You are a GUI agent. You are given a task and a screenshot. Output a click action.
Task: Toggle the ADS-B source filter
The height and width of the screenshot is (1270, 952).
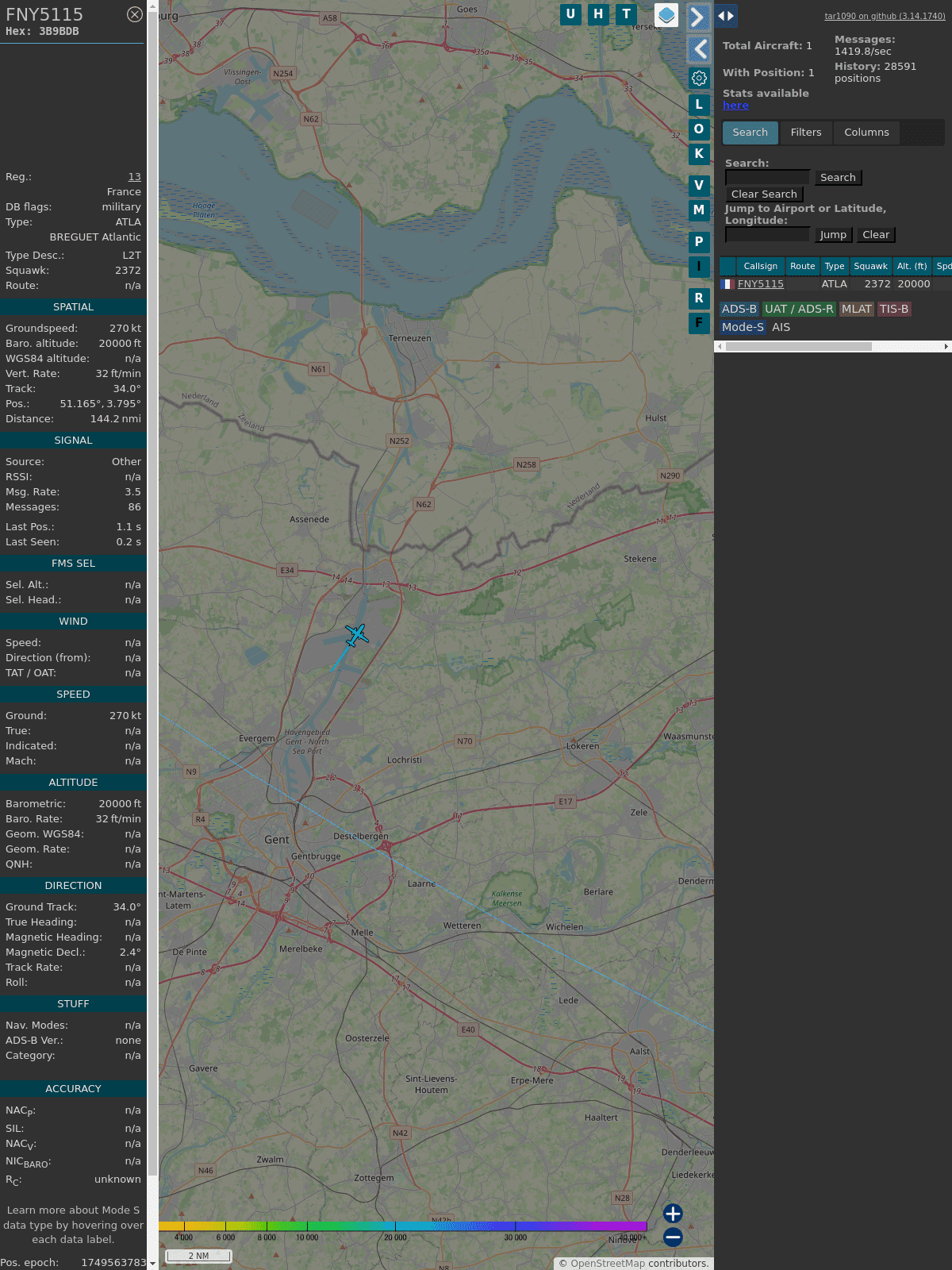739,309
